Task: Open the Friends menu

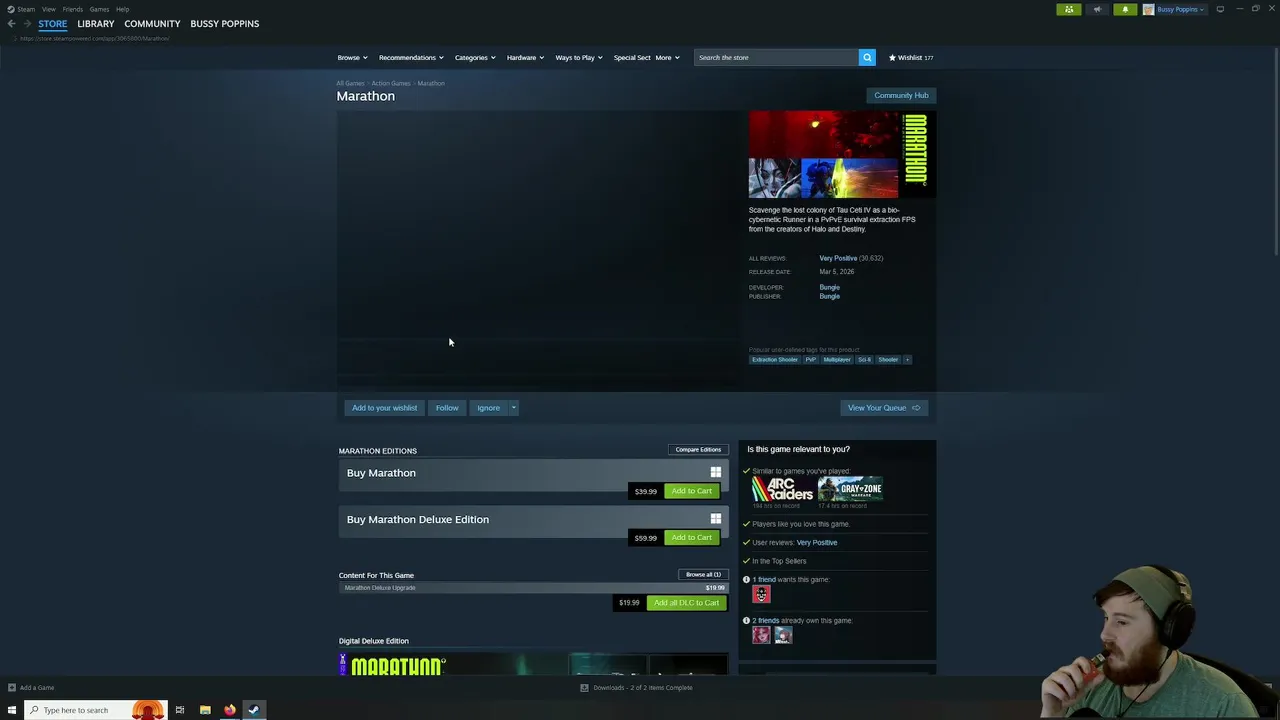Action: 72,9
